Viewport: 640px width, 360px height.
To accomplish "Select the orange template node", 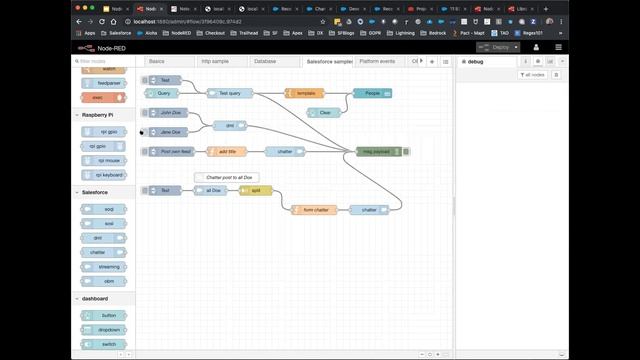I will pos(304,93).
